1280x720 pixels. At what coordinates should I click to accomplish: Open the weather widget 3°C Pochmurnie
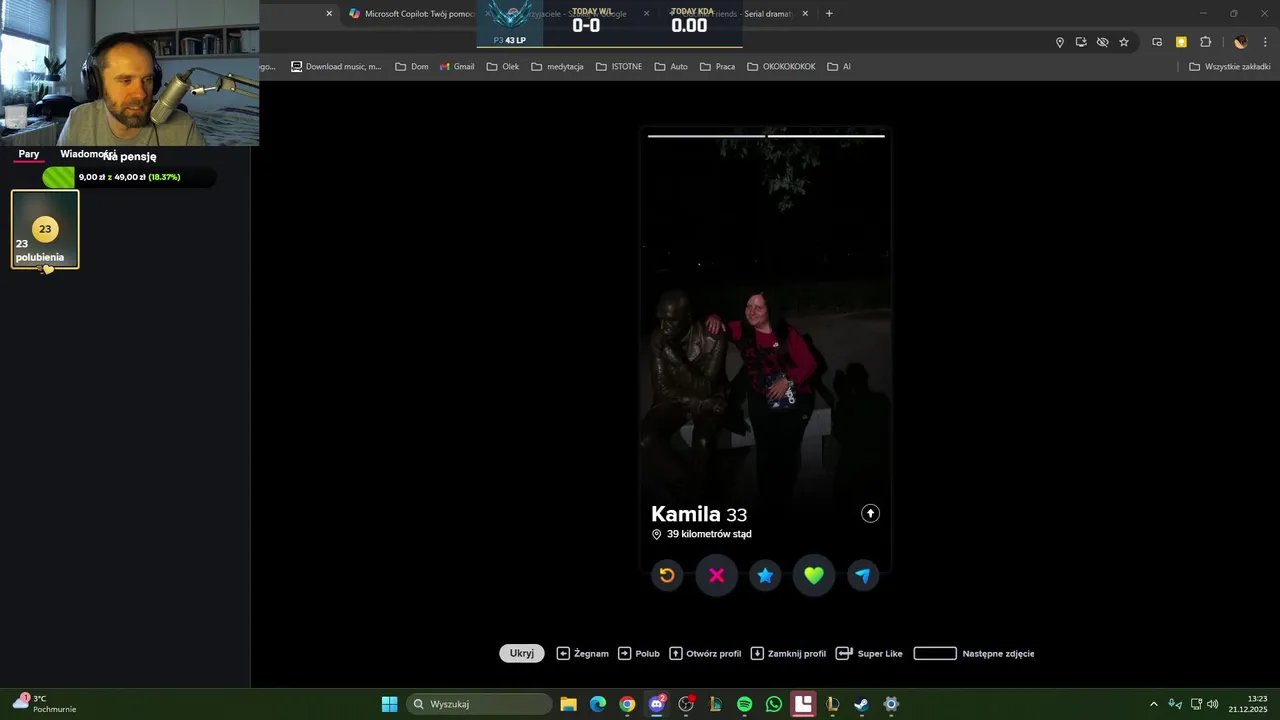pyautogui.click(x=44, y=704)
